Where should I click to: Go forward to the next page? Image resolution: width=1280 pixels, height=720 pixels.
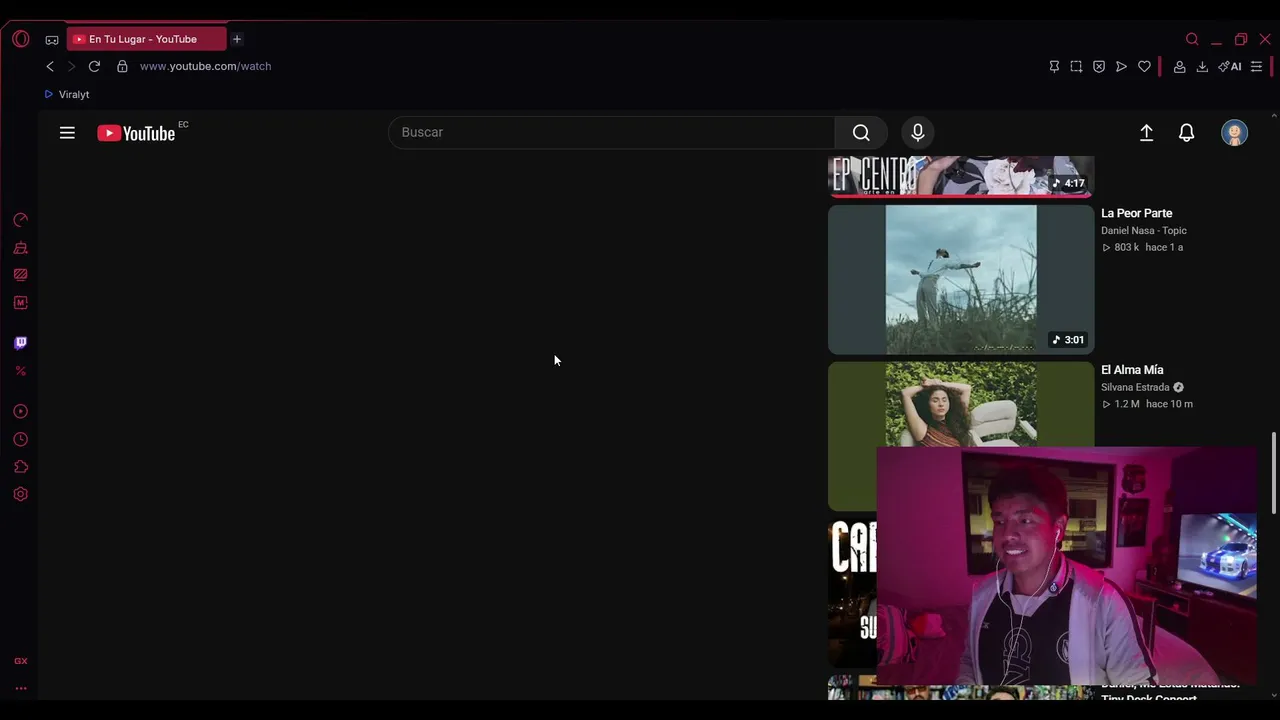tap(71, 66)
